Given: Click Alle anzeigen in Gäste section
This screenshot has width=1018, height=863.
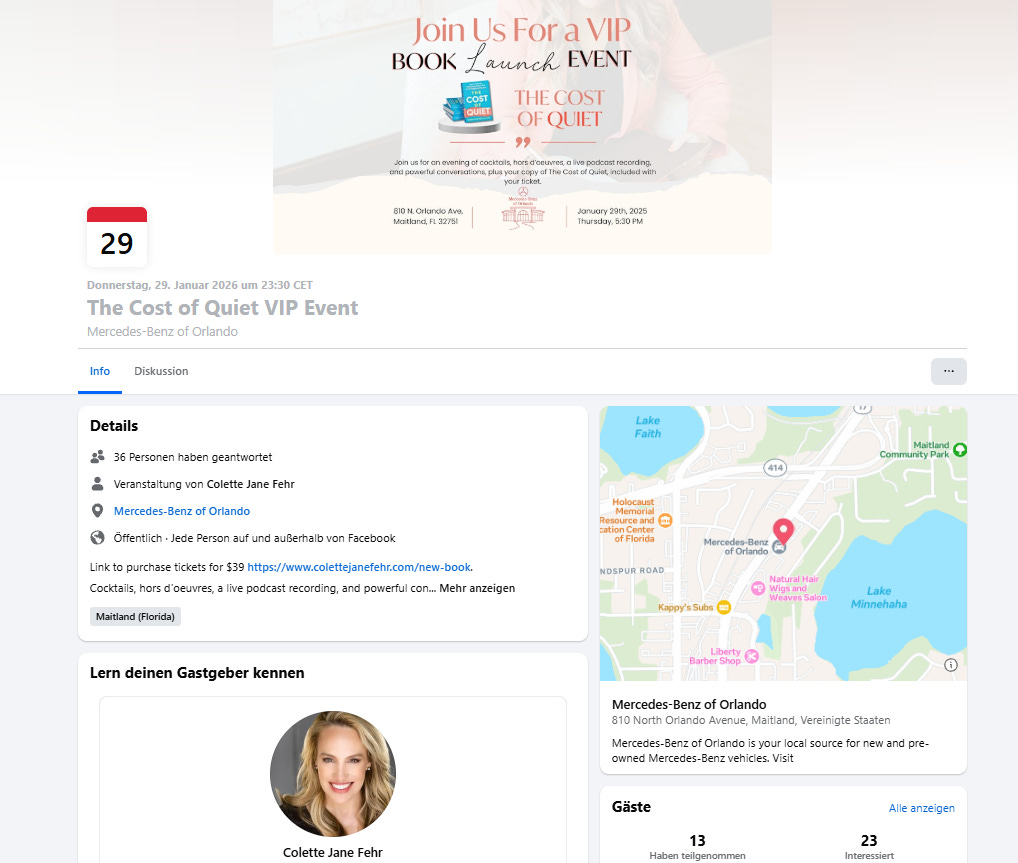Looking at the screenshot, I should point(921,808).
